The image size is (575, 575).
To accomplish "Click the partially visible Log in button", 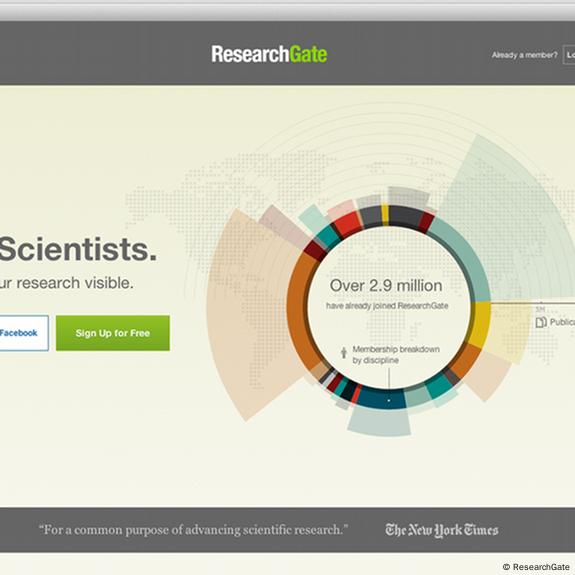I will pyautogui.click(x=569, y=55).
